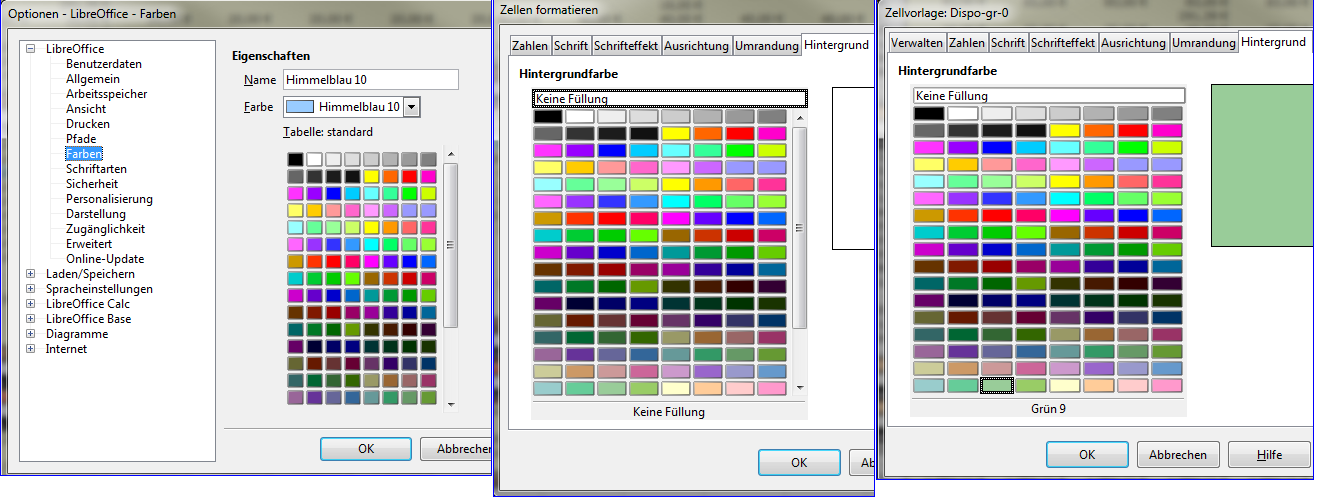Screen dimensions: 1322x497
Task: Select Umrandung tab in the Zellvorlage dialog
Action: [1203, 43]
